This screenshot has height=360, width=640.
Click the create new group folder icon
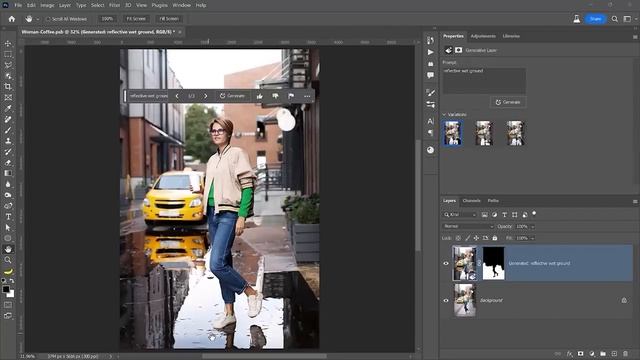pos(603,354)
